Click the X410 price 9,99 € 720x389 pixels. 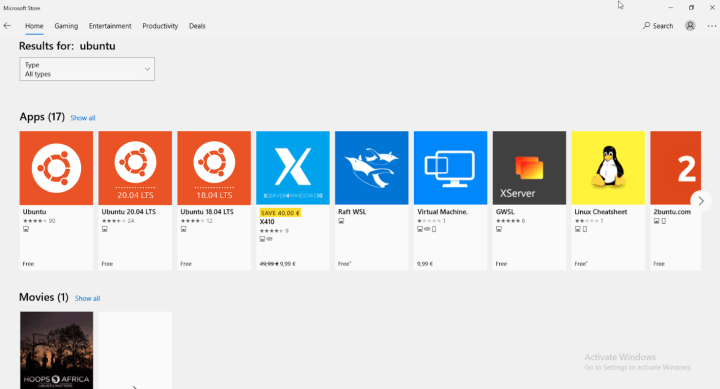point(288,264)
